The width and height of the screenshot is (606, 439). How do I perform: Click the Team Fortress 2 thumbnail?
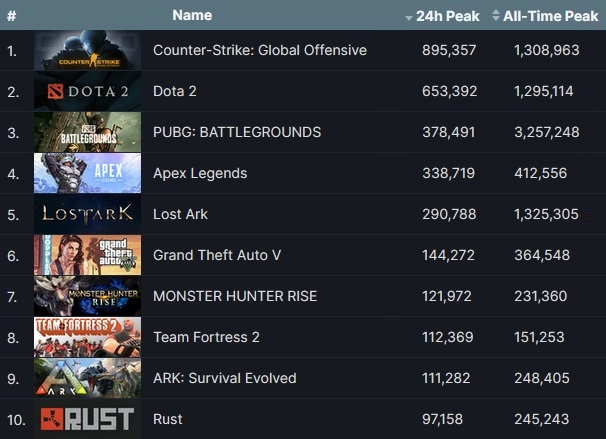coord(87,337)
